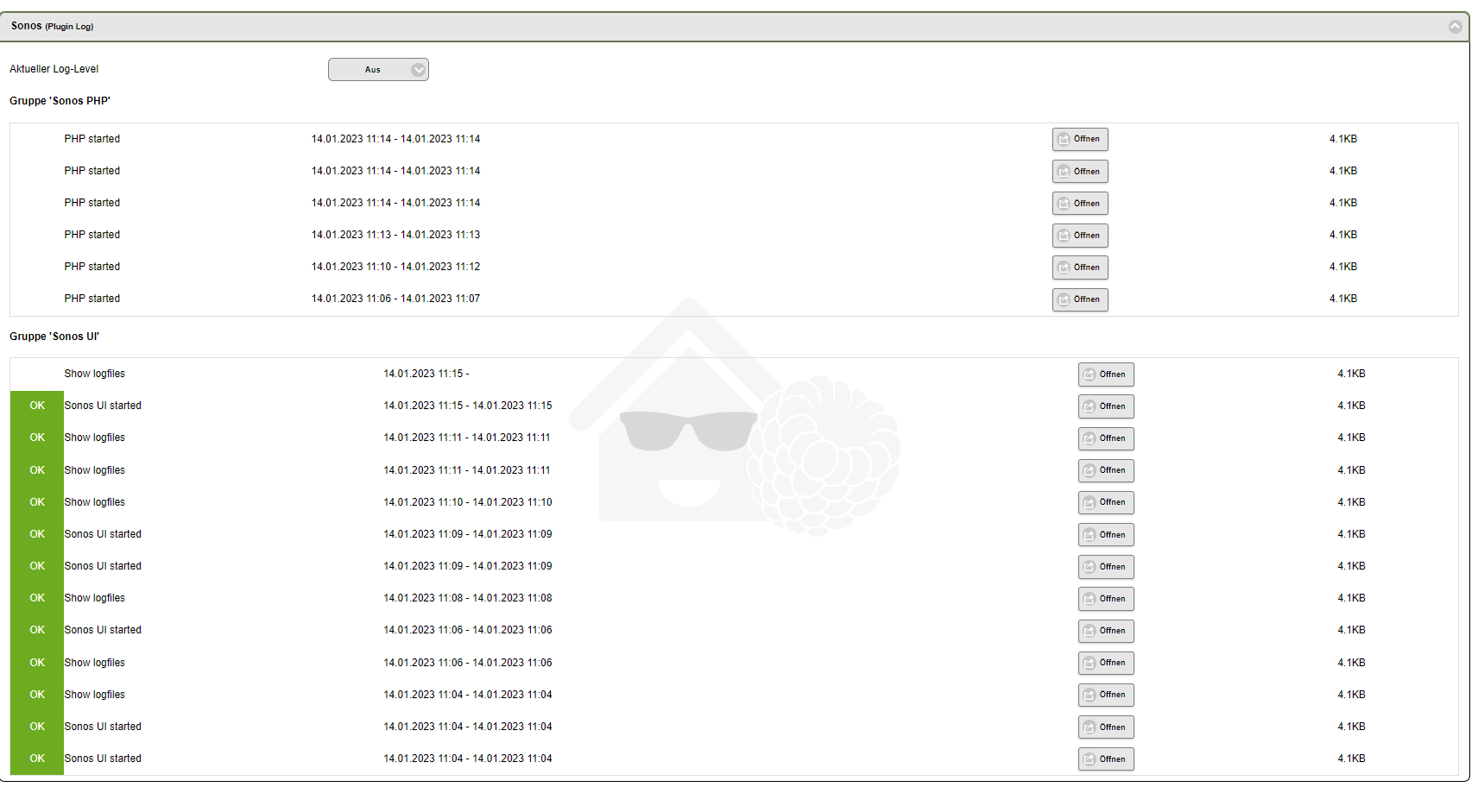Click the 'Sonos (Plugin Log)' header title

click(x=52, y=26)
